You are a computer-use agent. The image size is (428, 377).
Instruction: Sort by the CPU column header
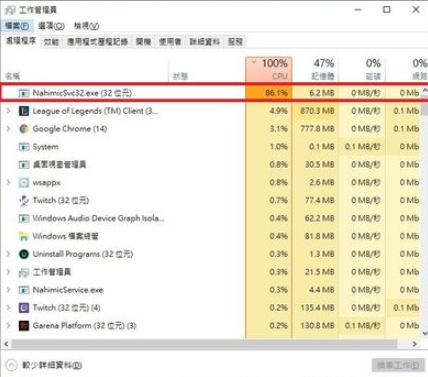269,69
